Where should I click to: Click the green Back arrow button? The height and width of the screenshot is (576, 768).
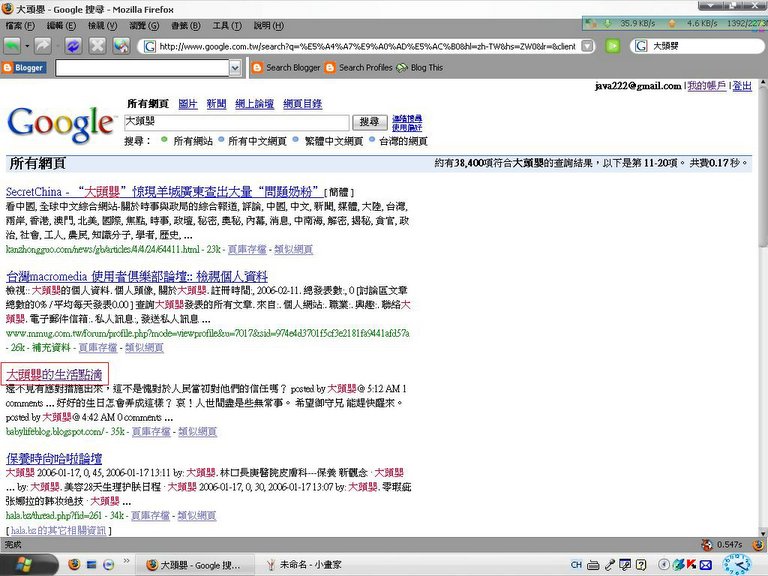[12, 46]
